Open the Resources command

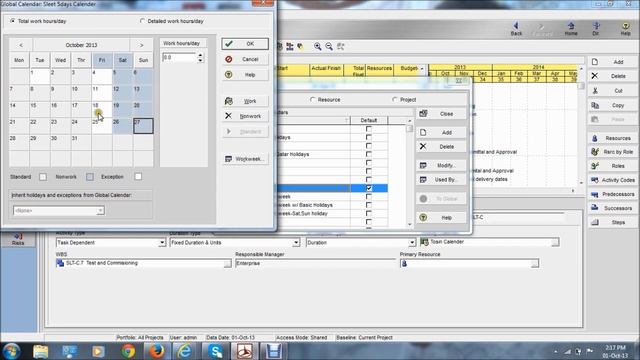[x=612, y=138]
